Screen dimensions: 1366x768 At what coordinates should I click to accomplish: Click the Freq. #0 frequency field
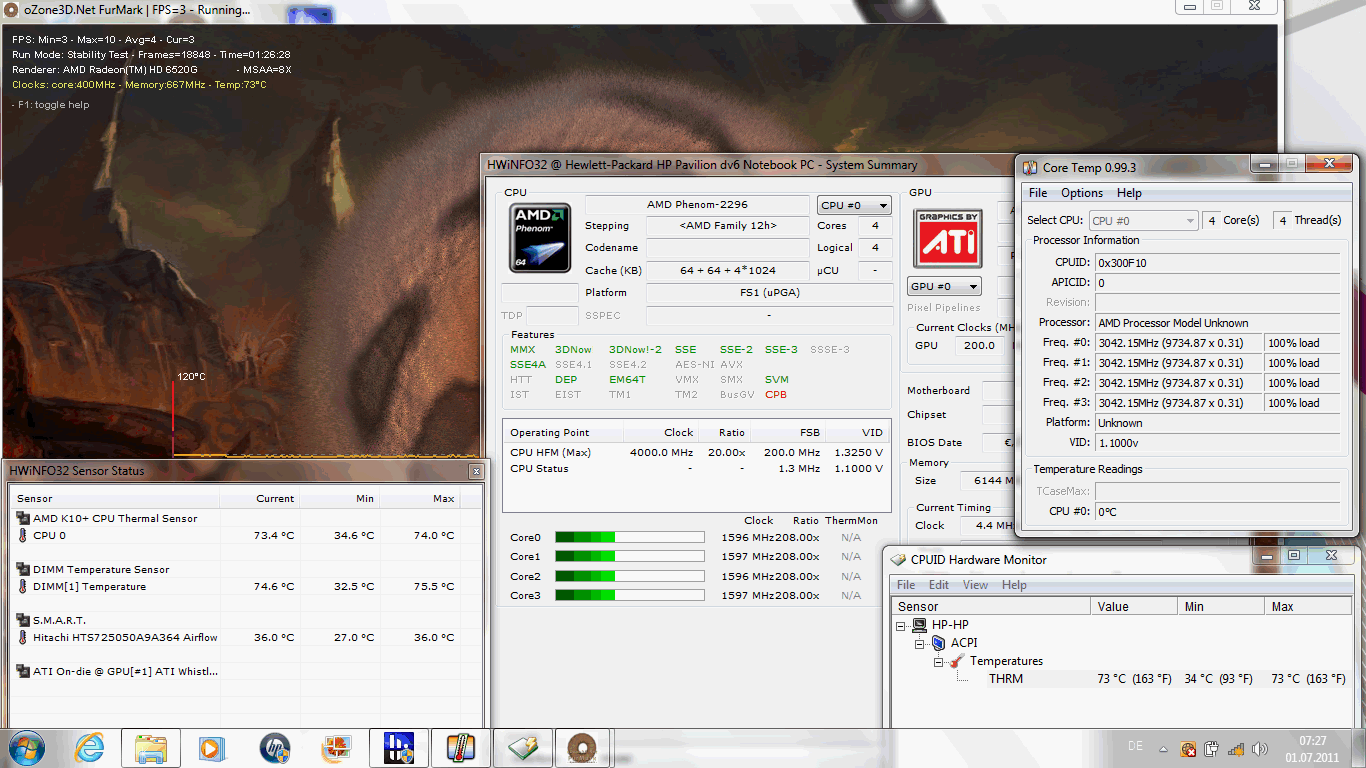[x=1178, y=342]
